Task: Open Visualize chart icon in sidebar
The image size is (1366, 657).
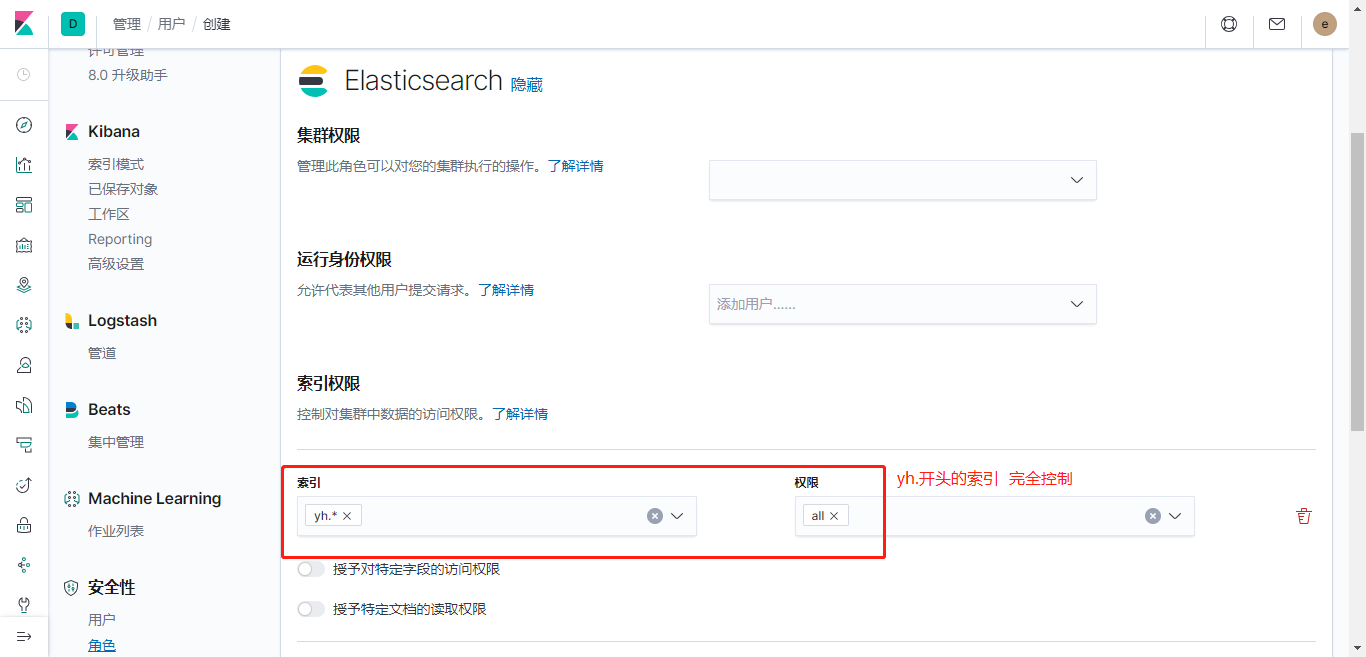Action: tap(24, 165)
